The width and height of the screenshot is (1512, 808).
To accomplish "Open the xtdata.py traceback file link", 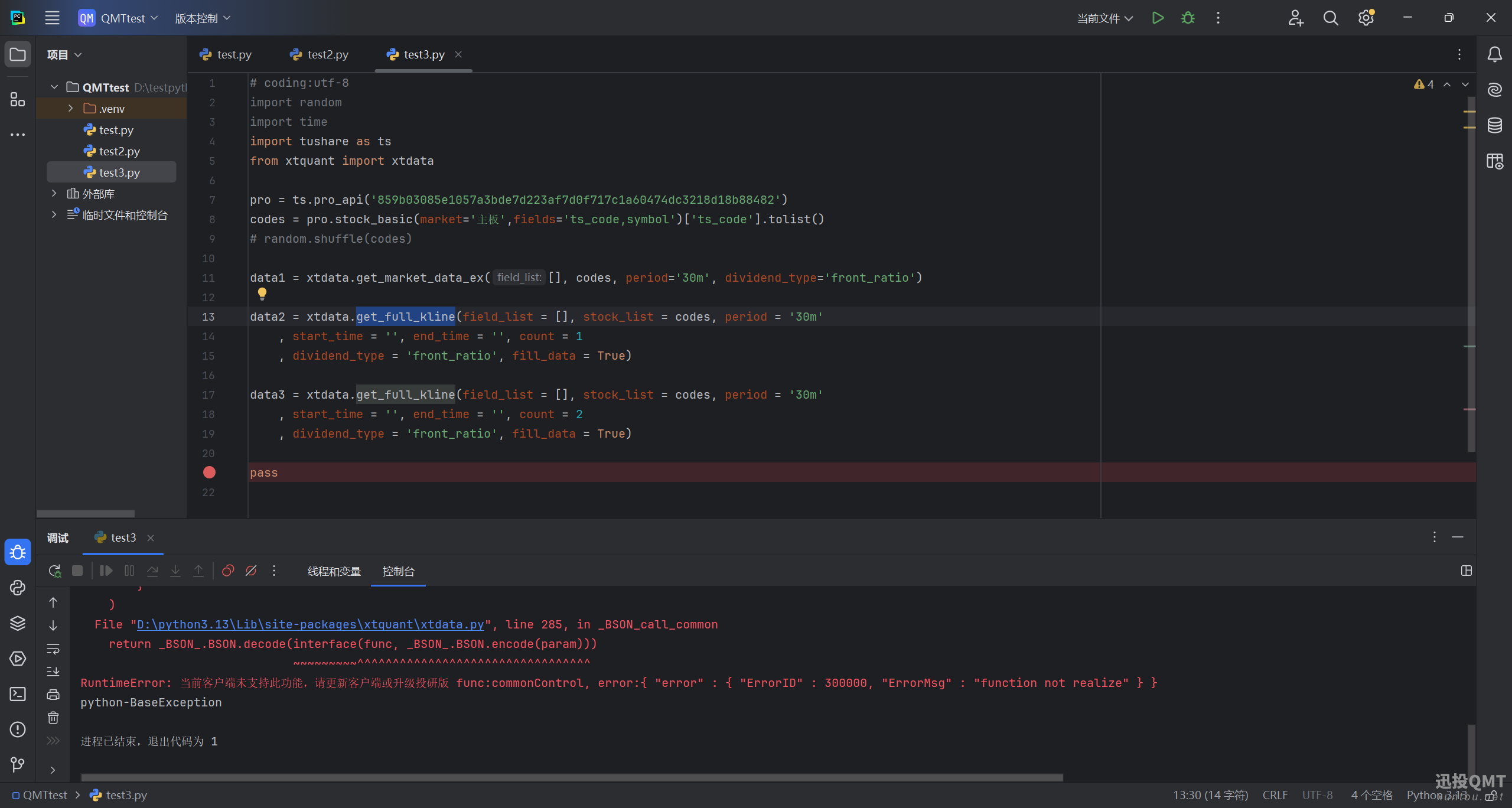I will point(311,624).
